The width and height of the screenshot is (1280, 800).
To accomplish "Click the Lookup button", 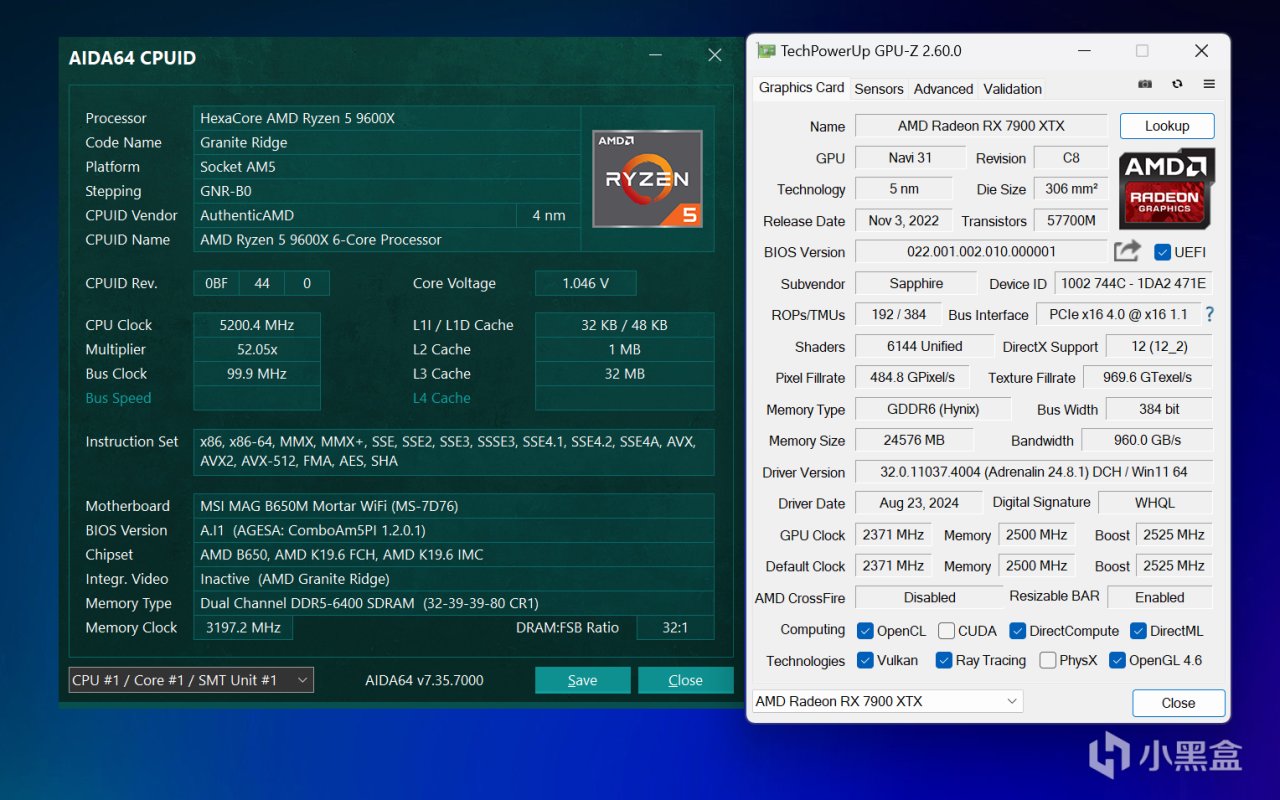I will 1167,126.
